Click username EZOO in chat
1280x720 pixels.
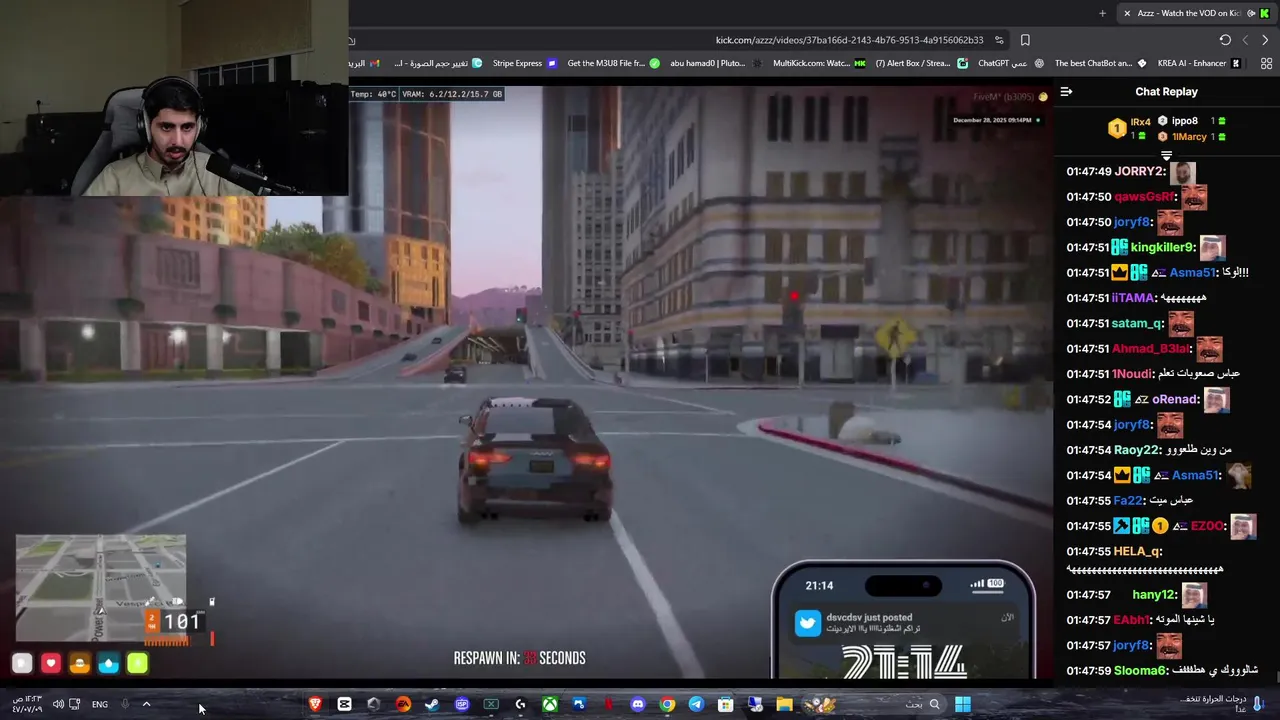(x=1207, y=526)
